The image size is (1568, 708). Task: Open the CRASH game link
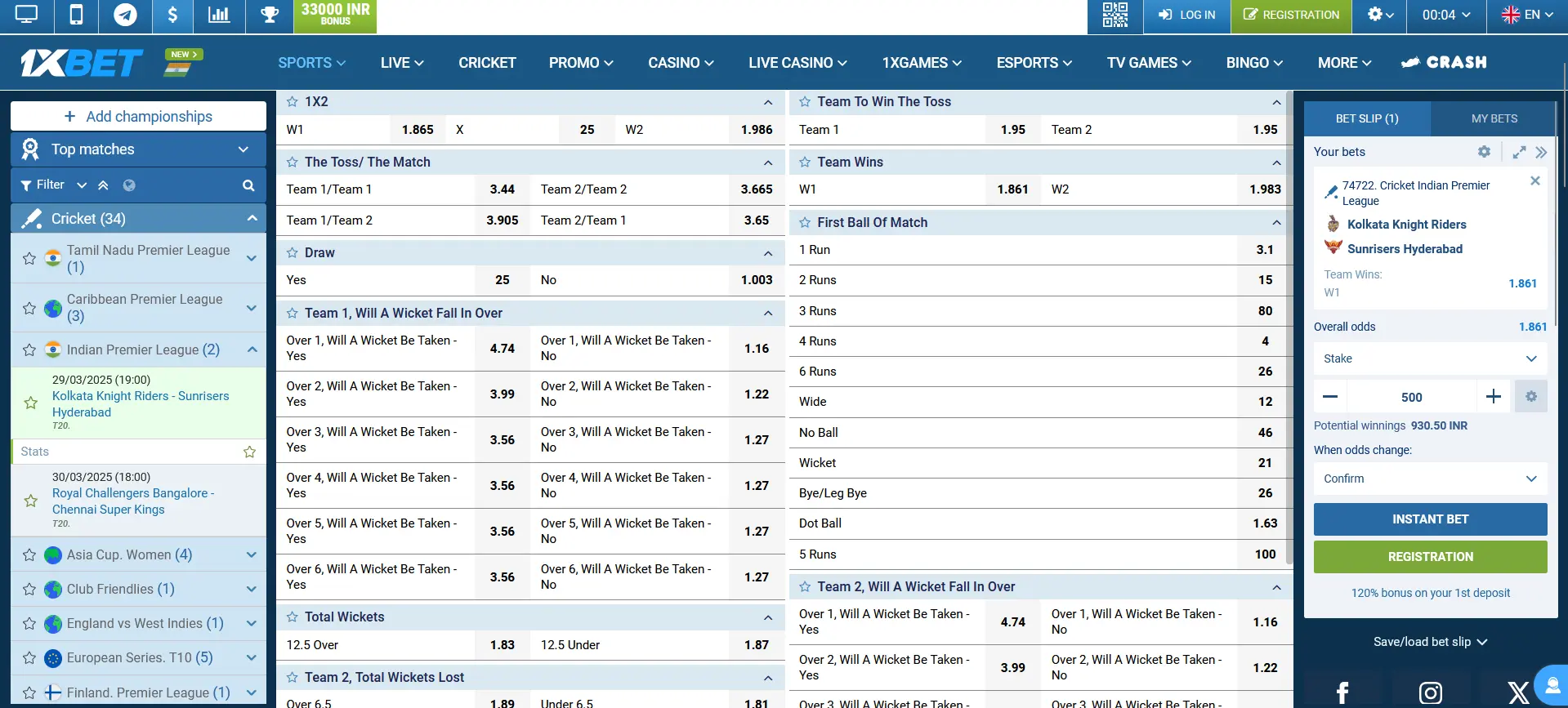click(1444, 63)
